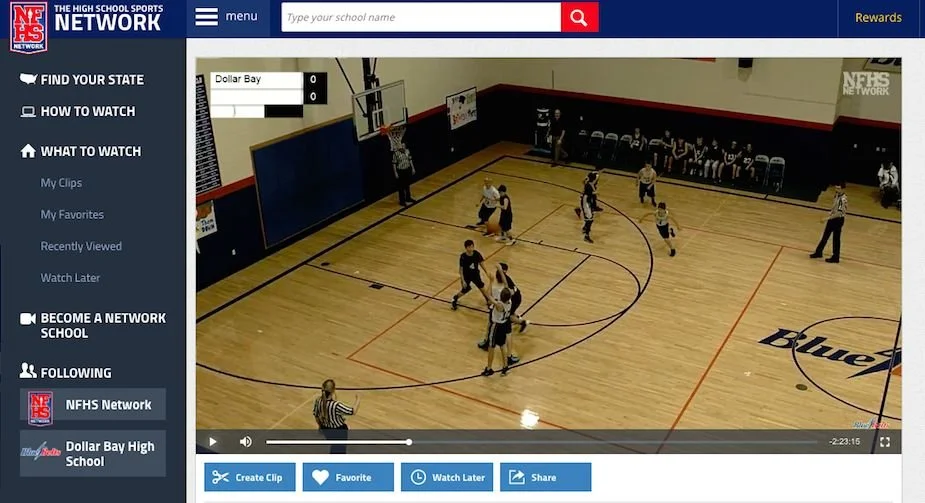
Task: Enter fullscreen mode on the video
Action: pos(884,442)
